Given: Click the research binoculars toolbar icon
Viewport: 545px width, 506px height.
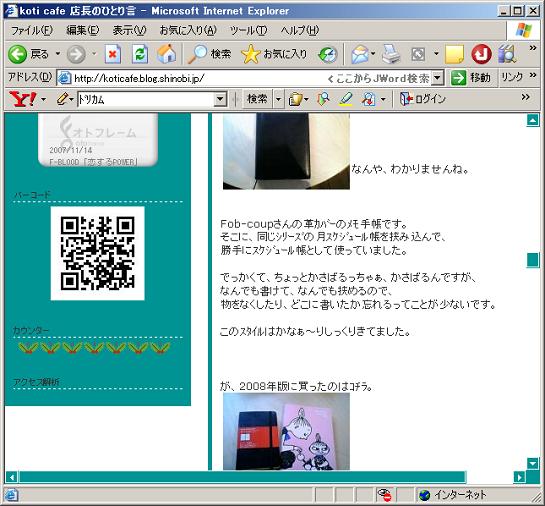Looking at the screenshot, I should coord(507,54).
